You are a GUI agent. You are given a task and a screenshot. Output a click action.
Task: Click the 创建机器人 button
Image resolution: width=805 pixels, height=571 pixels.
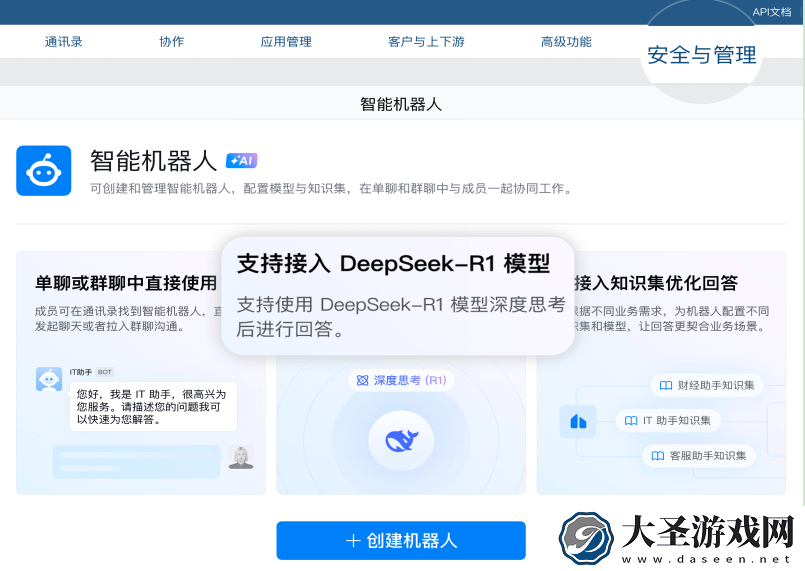click(x=401, y=540)
